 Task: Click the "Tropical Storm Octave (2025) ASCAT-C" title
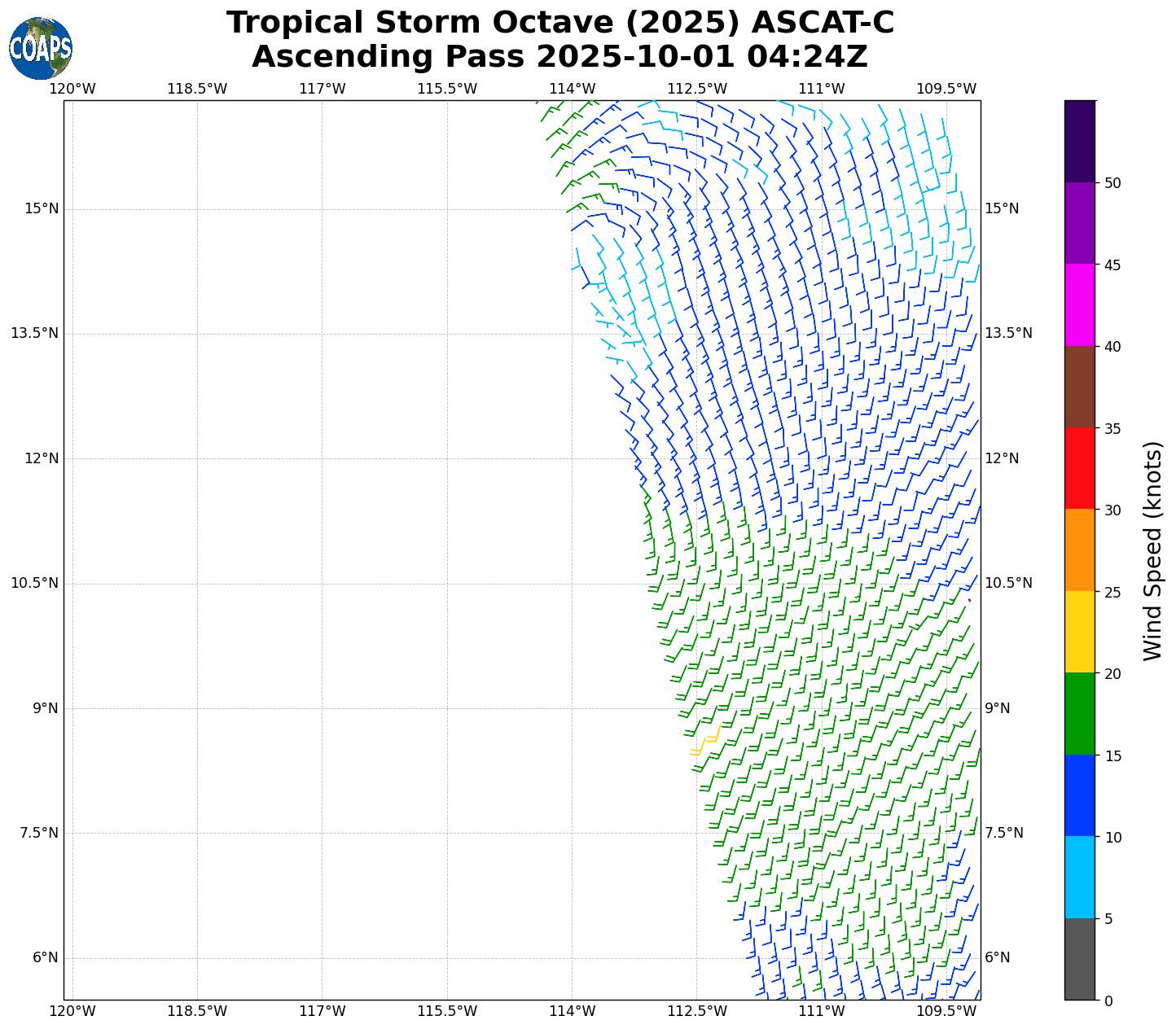pyautogui.click(x=559, y=23)
